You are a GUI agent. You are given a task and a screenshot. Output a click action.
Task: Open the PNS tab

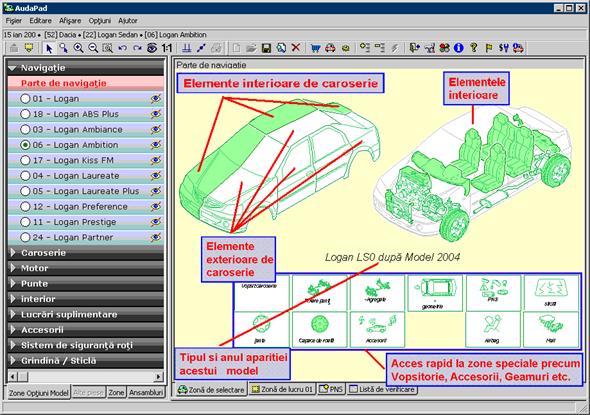(331, 389)
